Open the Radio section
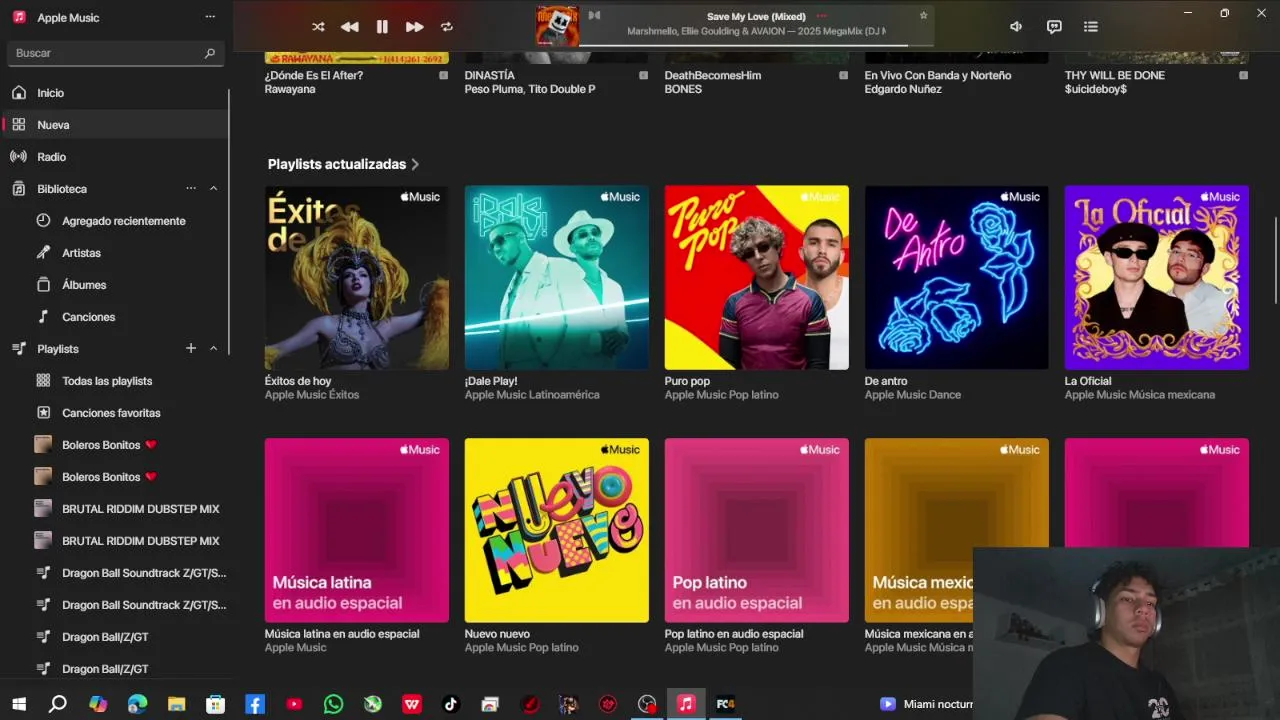The image size is (1280, 720). click(x=116, y=157)
